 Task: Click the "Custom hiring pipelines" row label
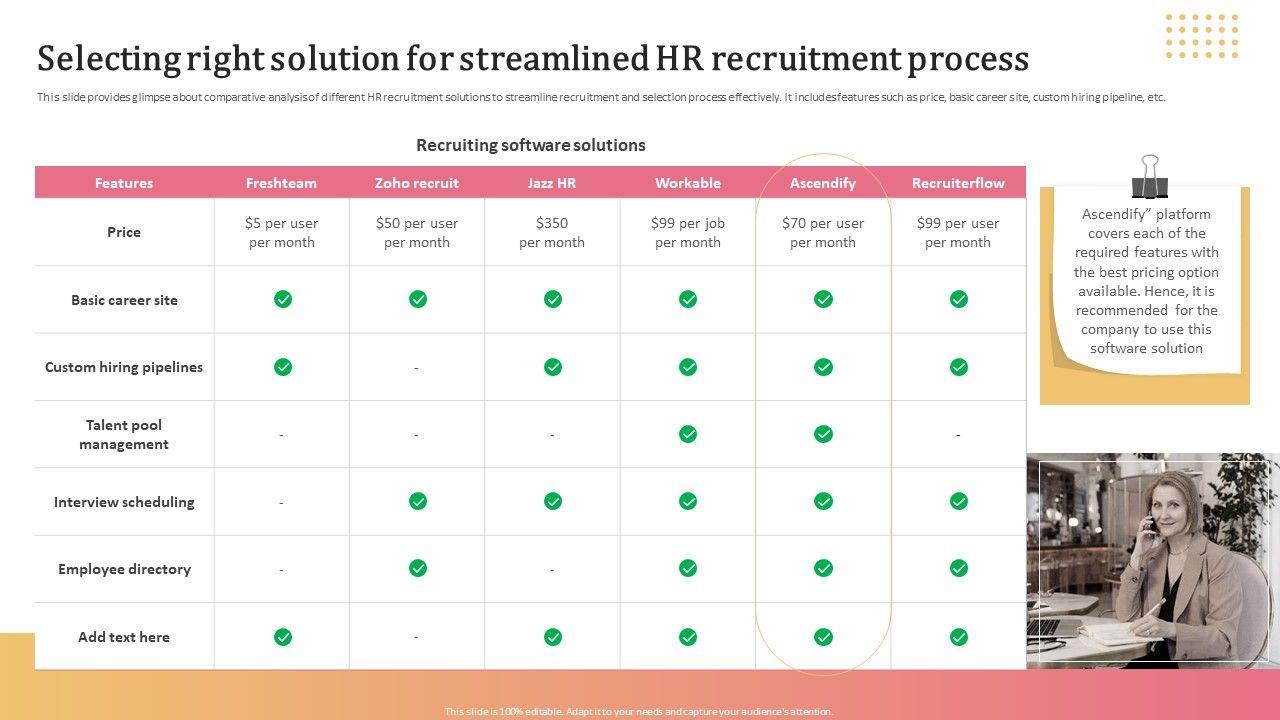tap(124, 367)
